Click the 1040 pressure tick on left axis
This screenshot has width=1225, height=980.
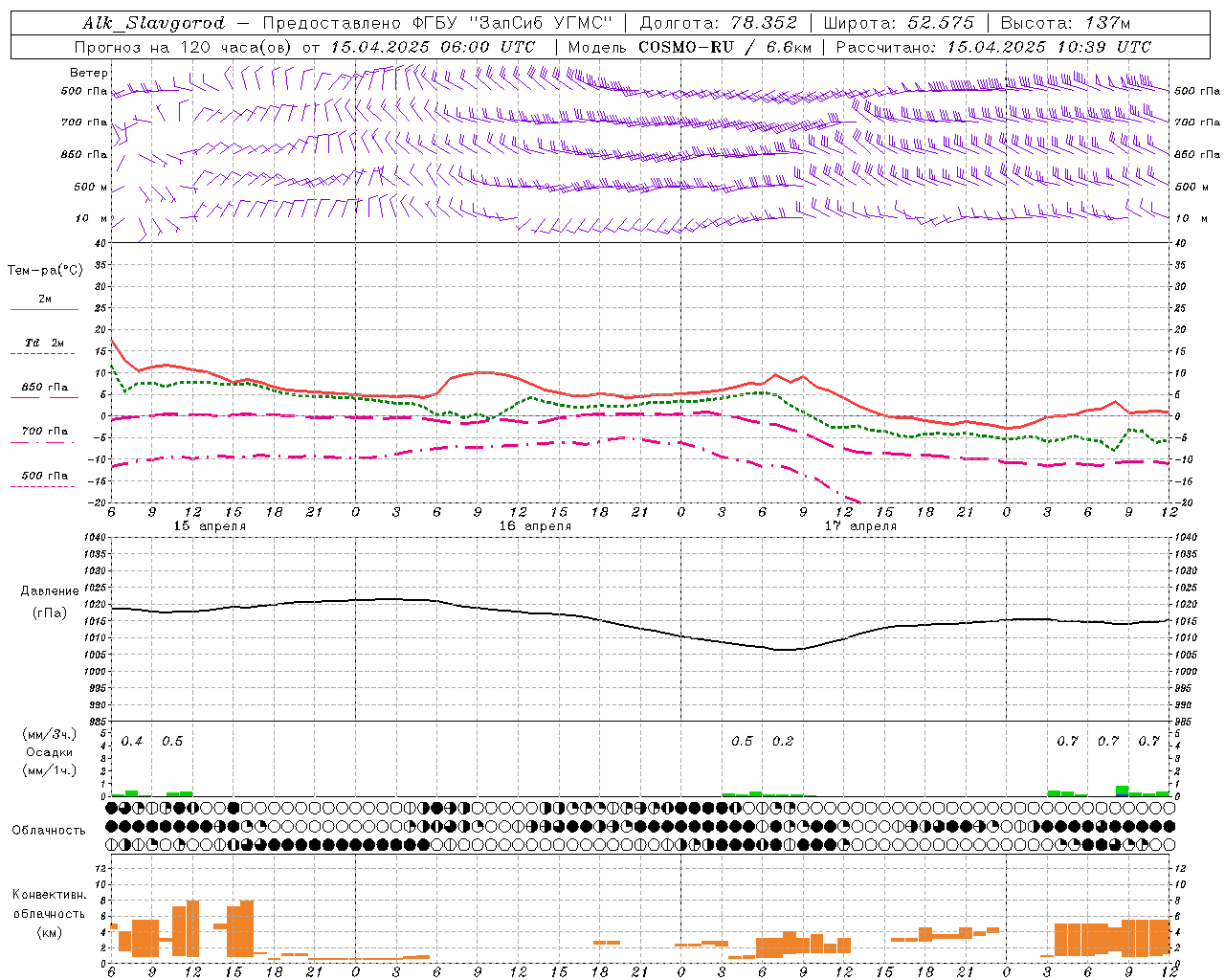click(x=94, y=538)
